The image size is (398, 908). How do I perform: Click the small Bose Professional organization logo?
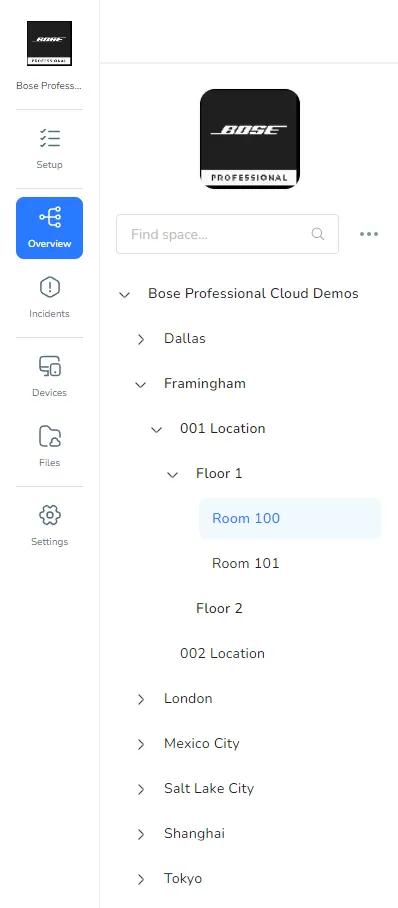[49, 43]
